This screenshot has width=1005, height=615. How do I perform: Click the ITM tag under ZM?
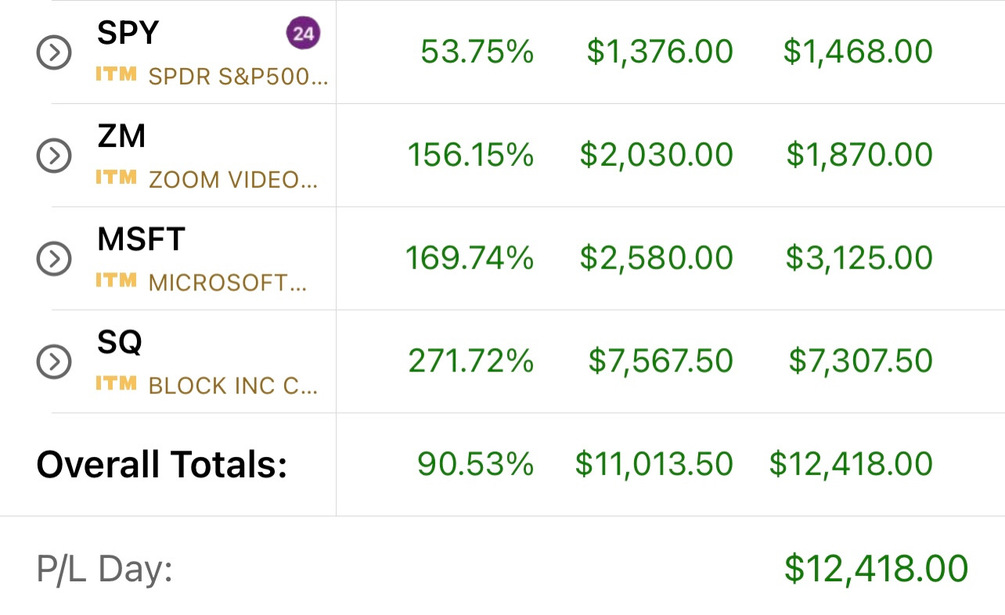116,178
